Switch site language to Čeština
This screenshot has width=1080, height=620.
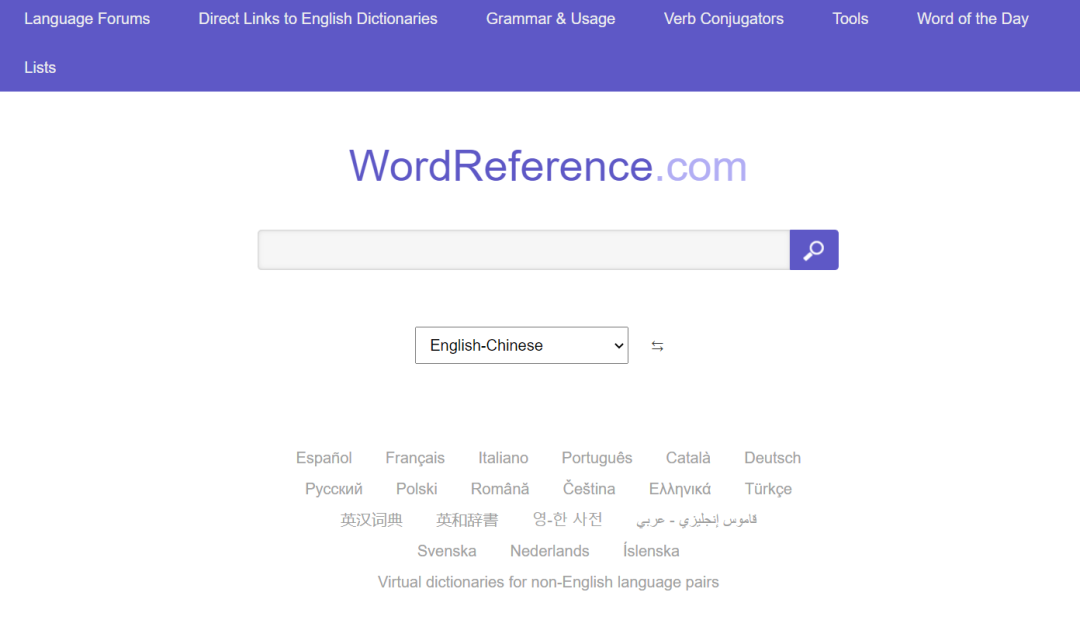point(589,489)
